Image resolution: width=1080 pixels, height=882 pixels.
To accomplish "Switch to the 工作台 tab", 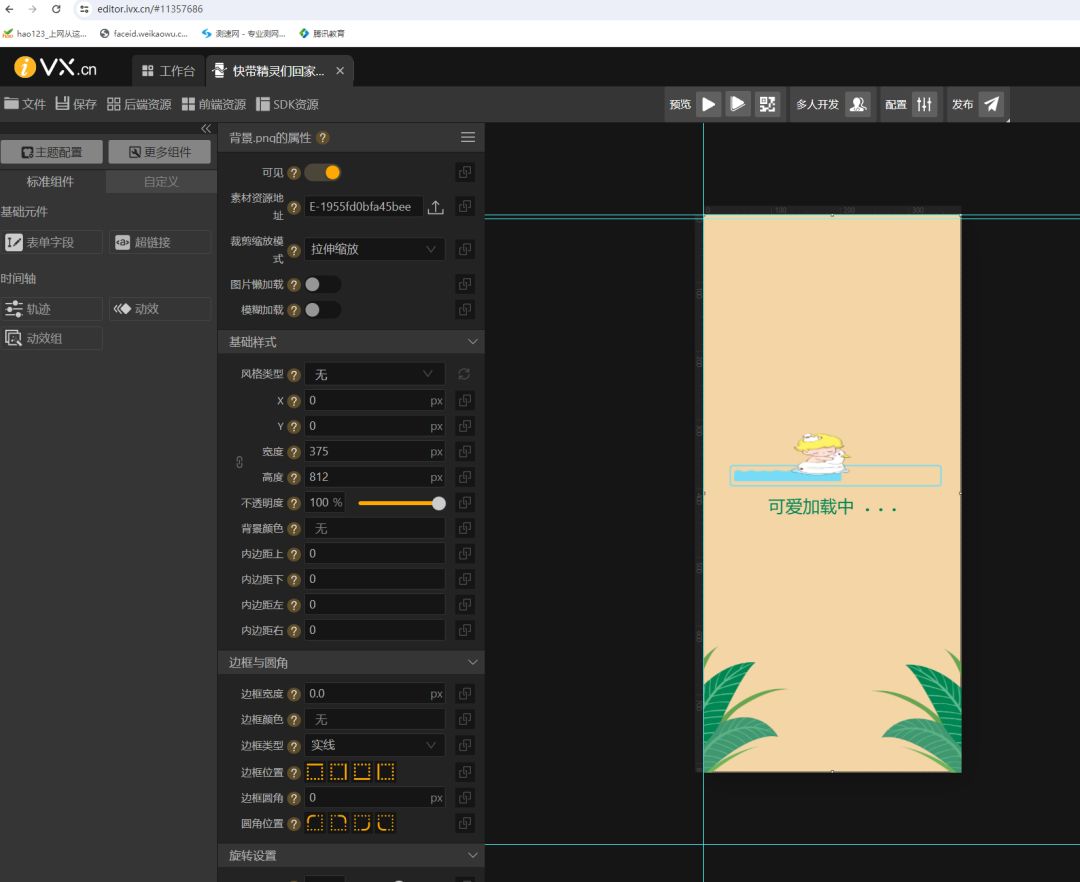I will click(x=168, y=71).
